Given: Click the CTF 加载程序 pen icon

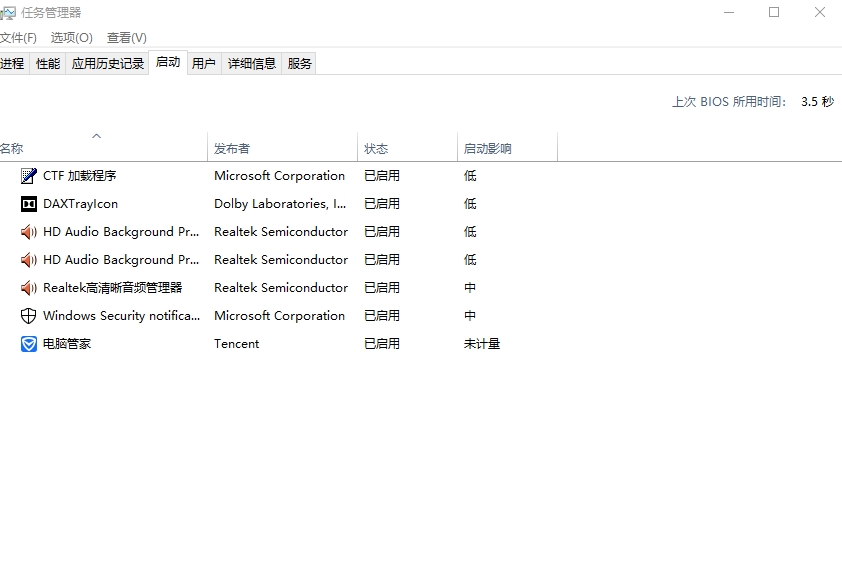Looking at the screenshot, I should click(x=28, y=176).
